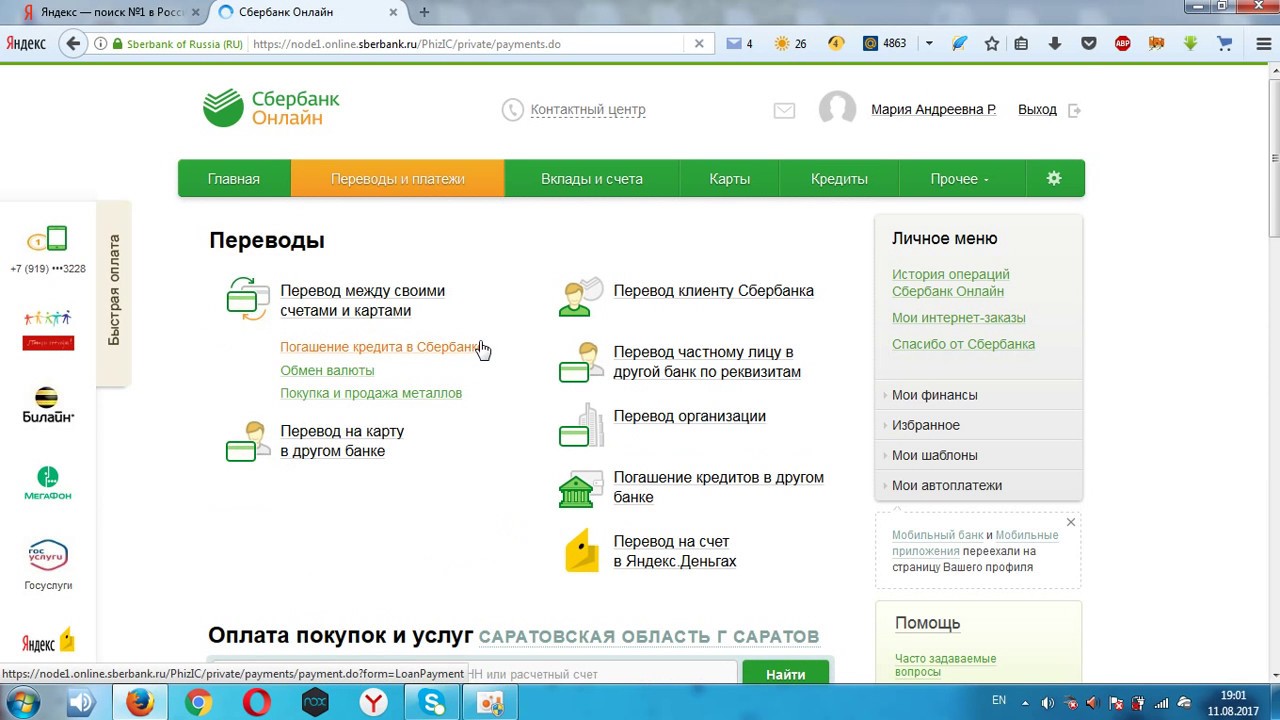This screenshot has height=720, width=1280.
Task: Click the Adblock Plus ABP icon
Action: tap(1122, 44)
